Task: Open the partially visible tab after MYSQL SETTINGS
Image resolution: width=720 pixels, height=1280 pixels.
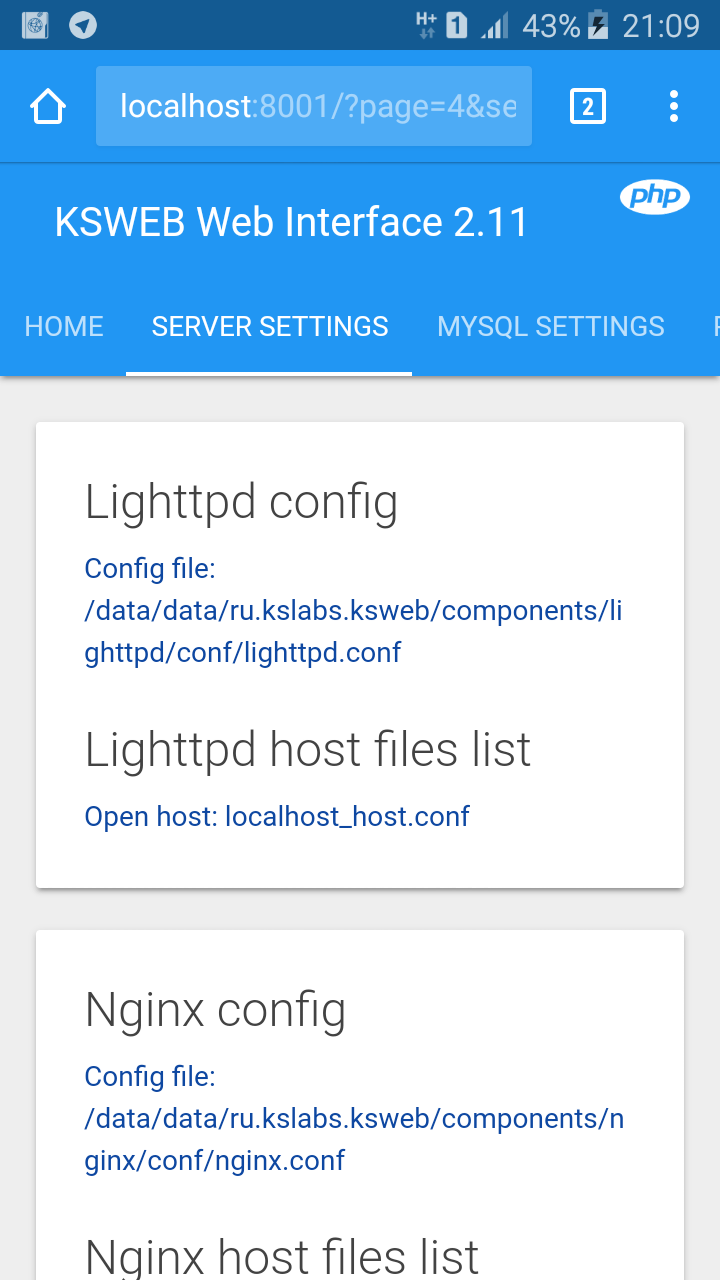Action: [x=714, y=326]
